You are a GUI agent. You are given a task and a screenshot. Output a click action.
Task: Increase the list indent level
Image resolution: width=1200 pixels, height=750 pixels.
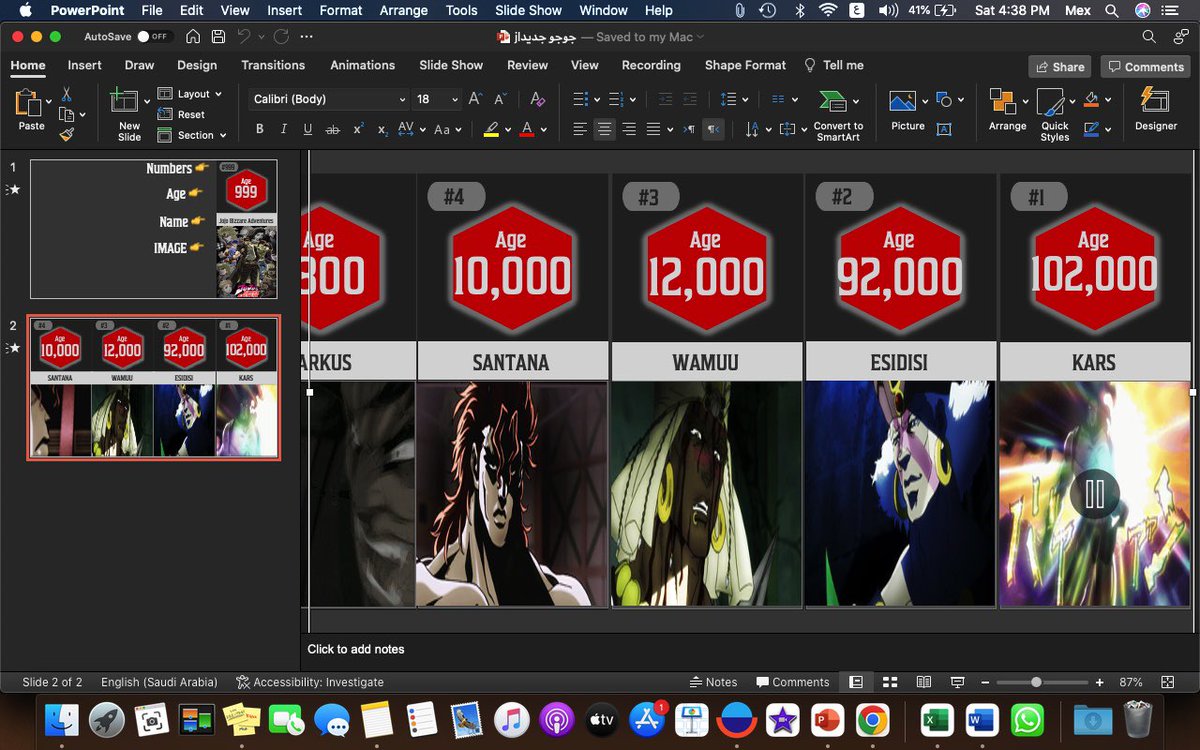(692, 99)
